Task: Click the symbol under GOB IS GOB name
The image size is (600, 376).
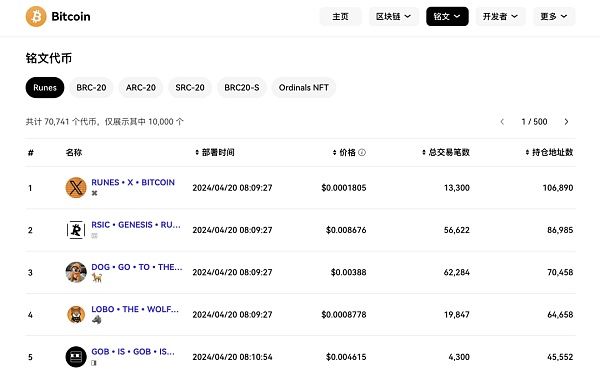Action: (x=94, y=363)
